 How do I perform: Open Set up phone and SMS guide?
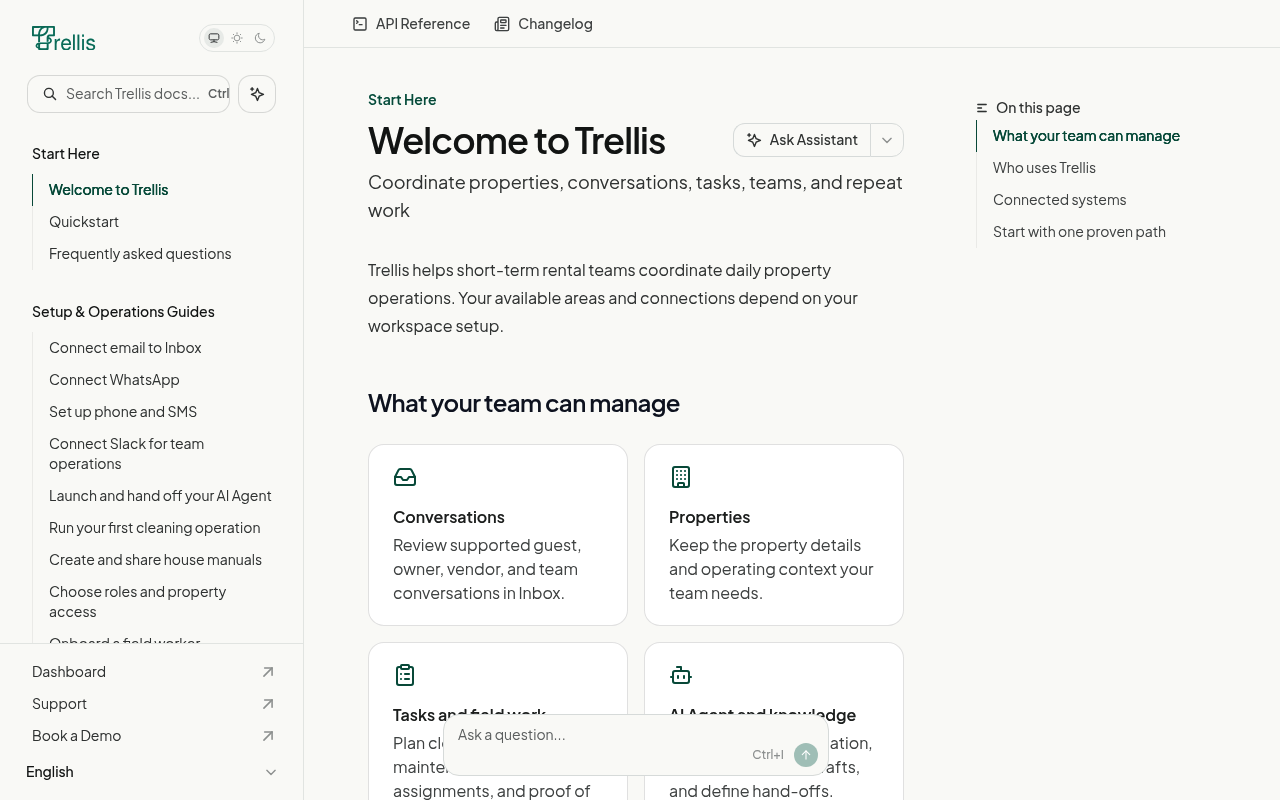(x=123, y=412)
